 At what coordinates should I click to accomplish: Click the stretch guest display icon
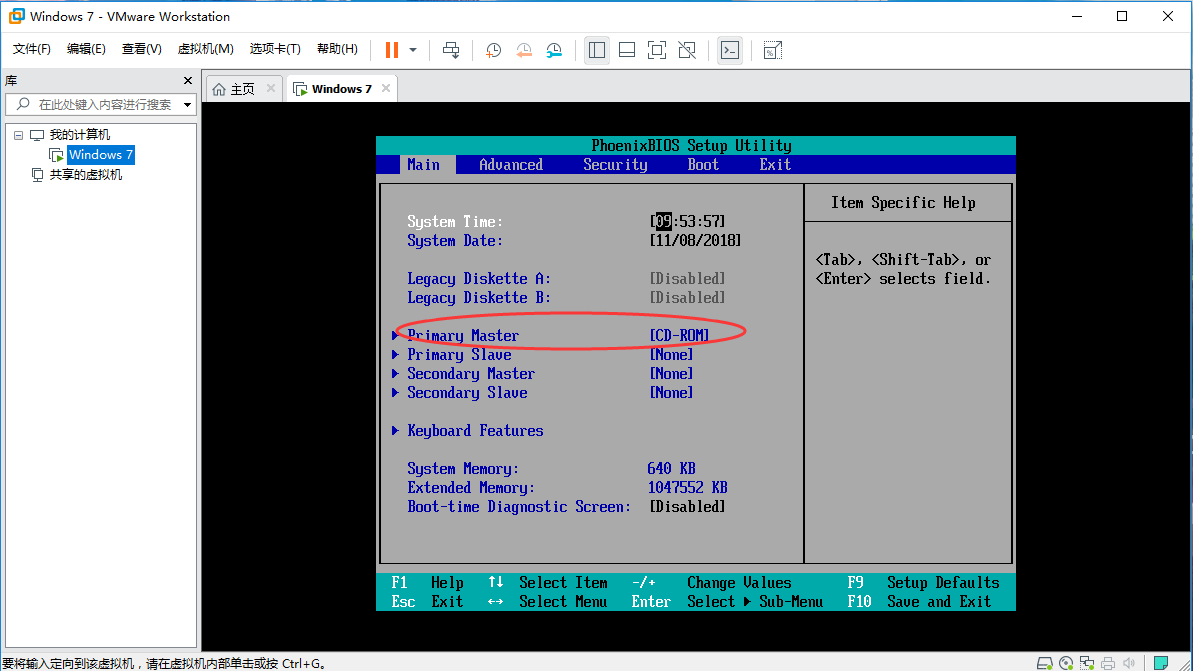772,50
